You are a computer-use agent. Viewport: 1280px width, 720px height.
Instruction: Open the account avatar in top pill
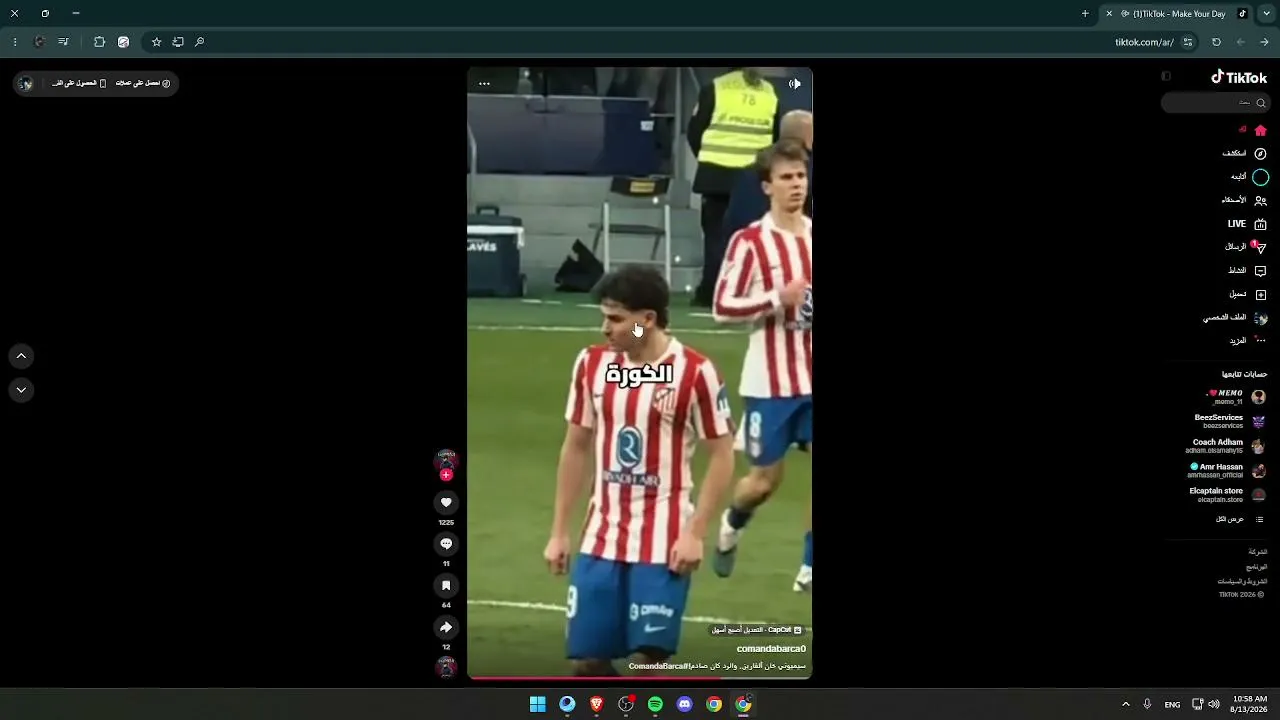click(26, 83)
